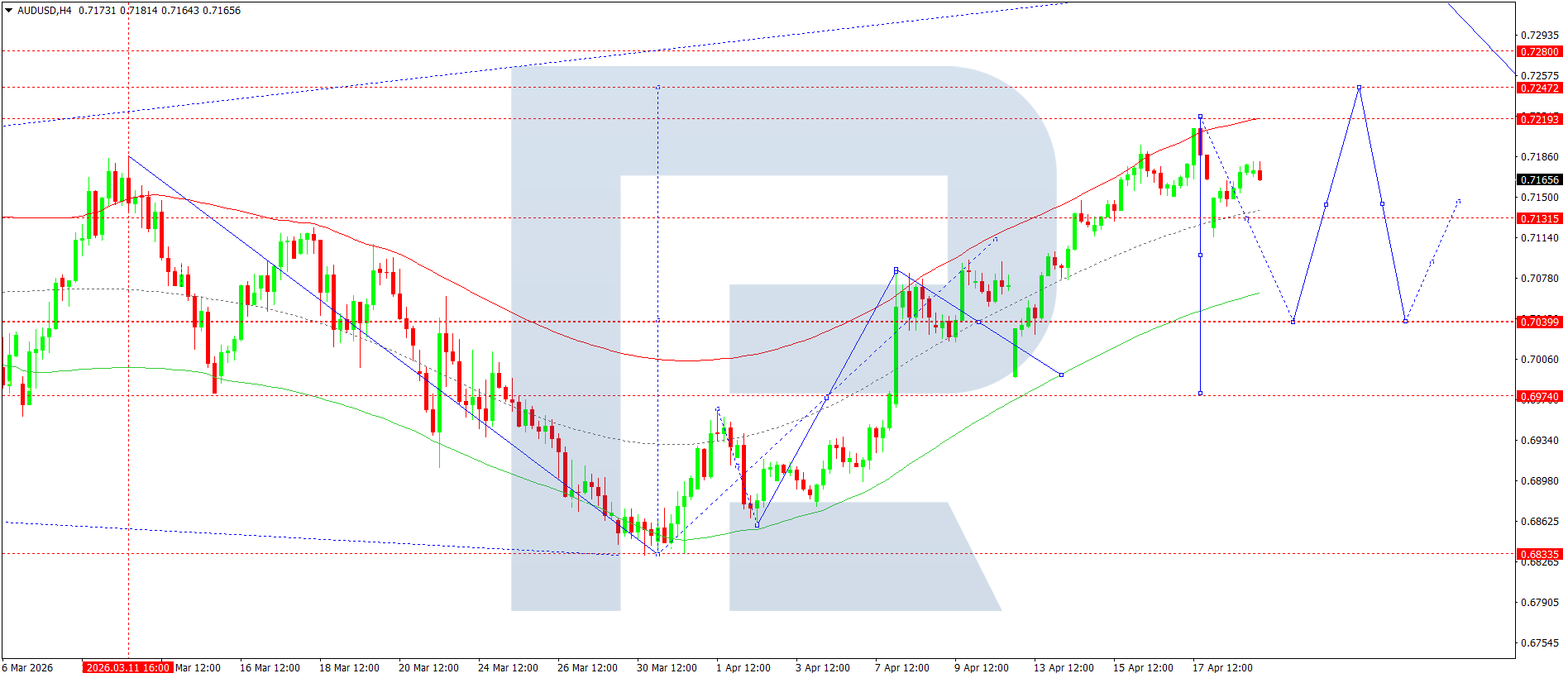
Task: Select the vertical line's bottom anchor near 0.69740
Action: click(x=1200, y=394)
